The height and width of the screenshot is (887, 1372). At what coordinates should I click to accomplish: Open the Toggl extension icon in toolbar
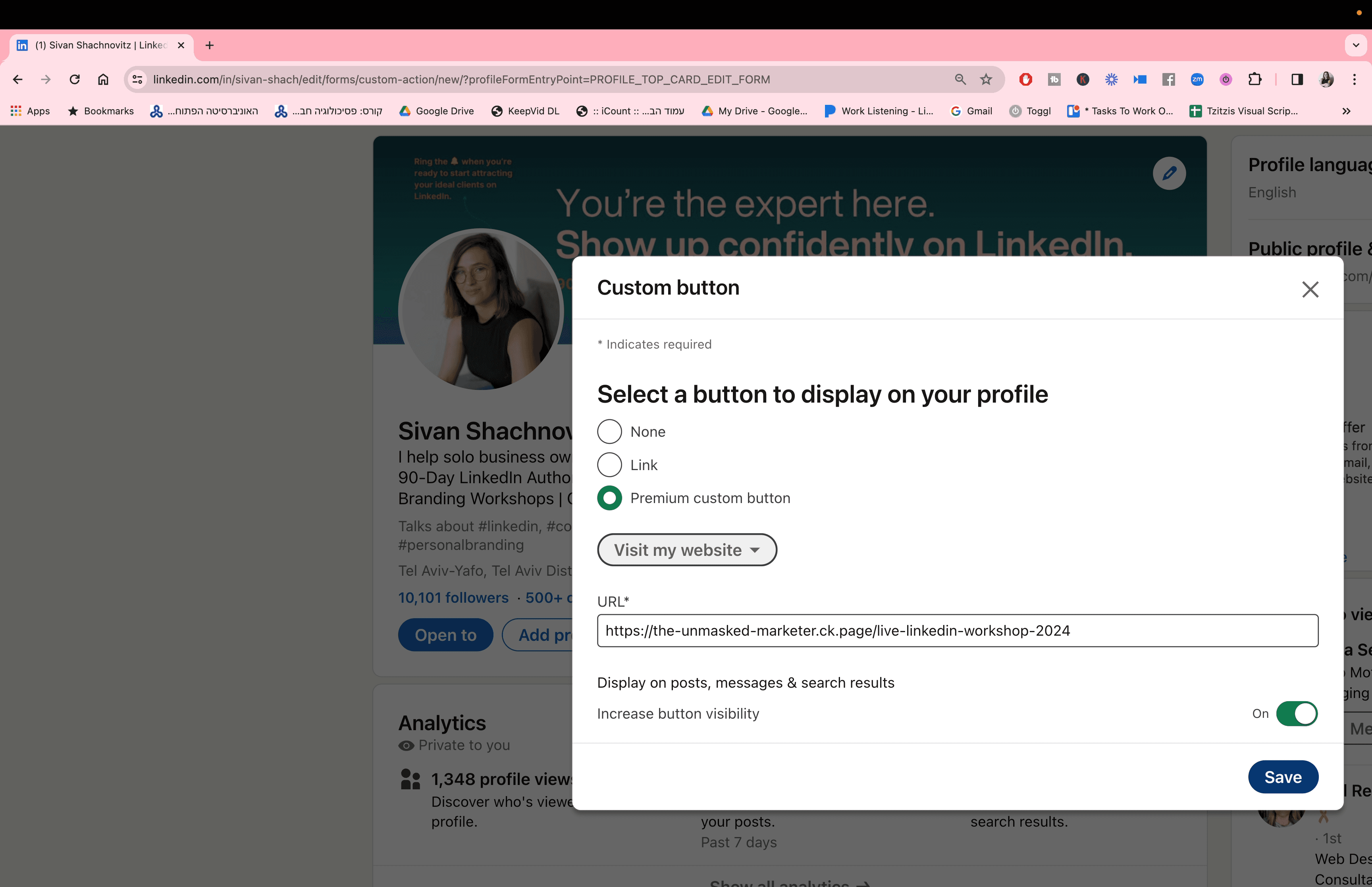(1226, 79)
